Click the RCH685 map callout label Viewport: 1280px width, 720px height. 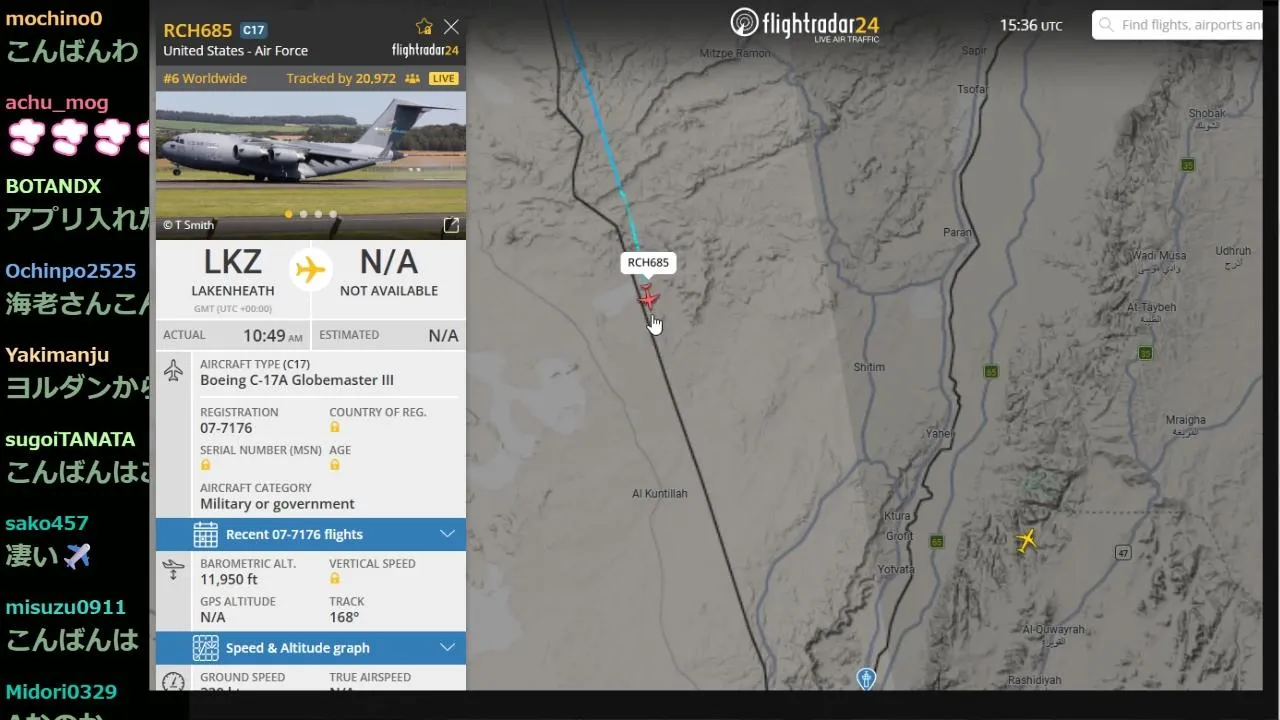pyautogui.click(x=648, y=263)
